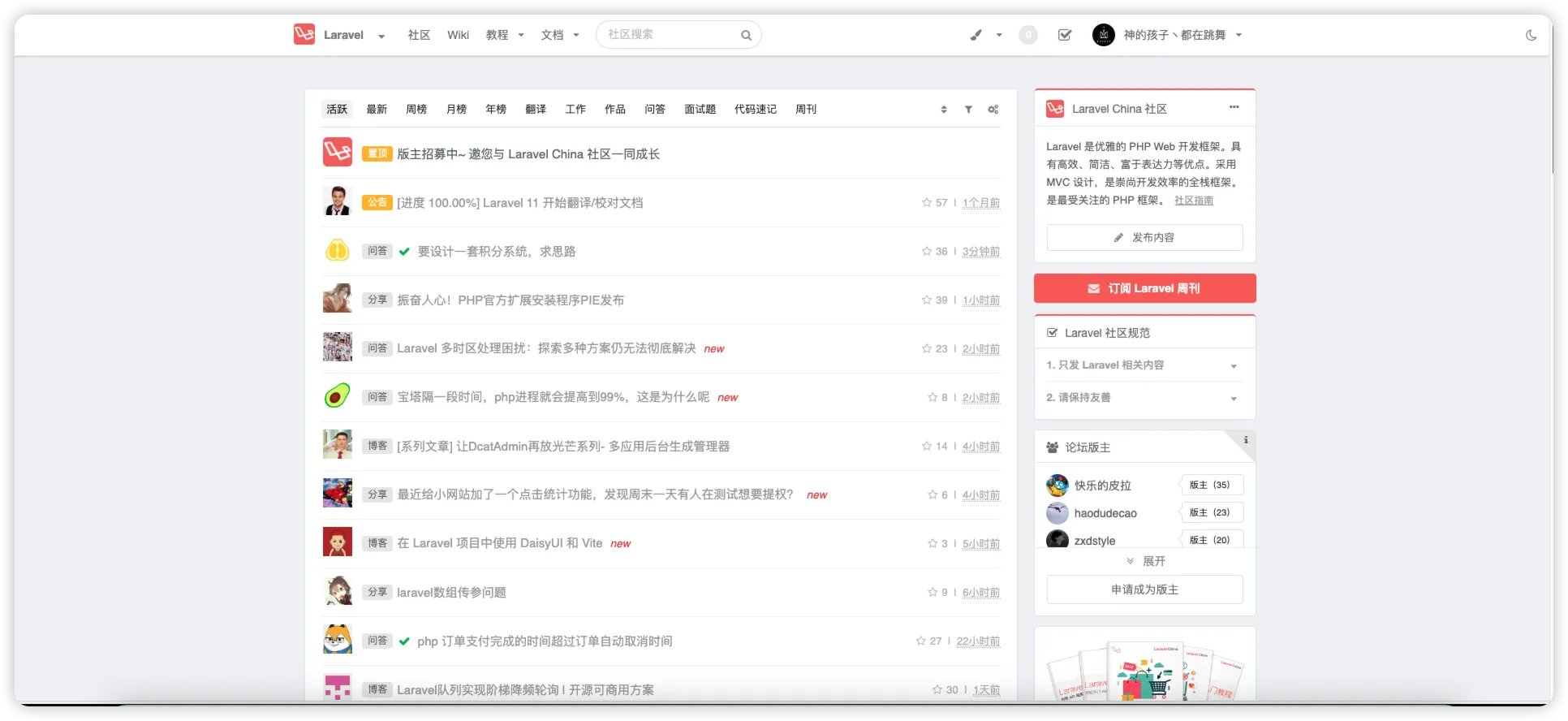Open the Laravel dropdown caret in navbar
The image size is (1568, 721).
pos(381,36)
